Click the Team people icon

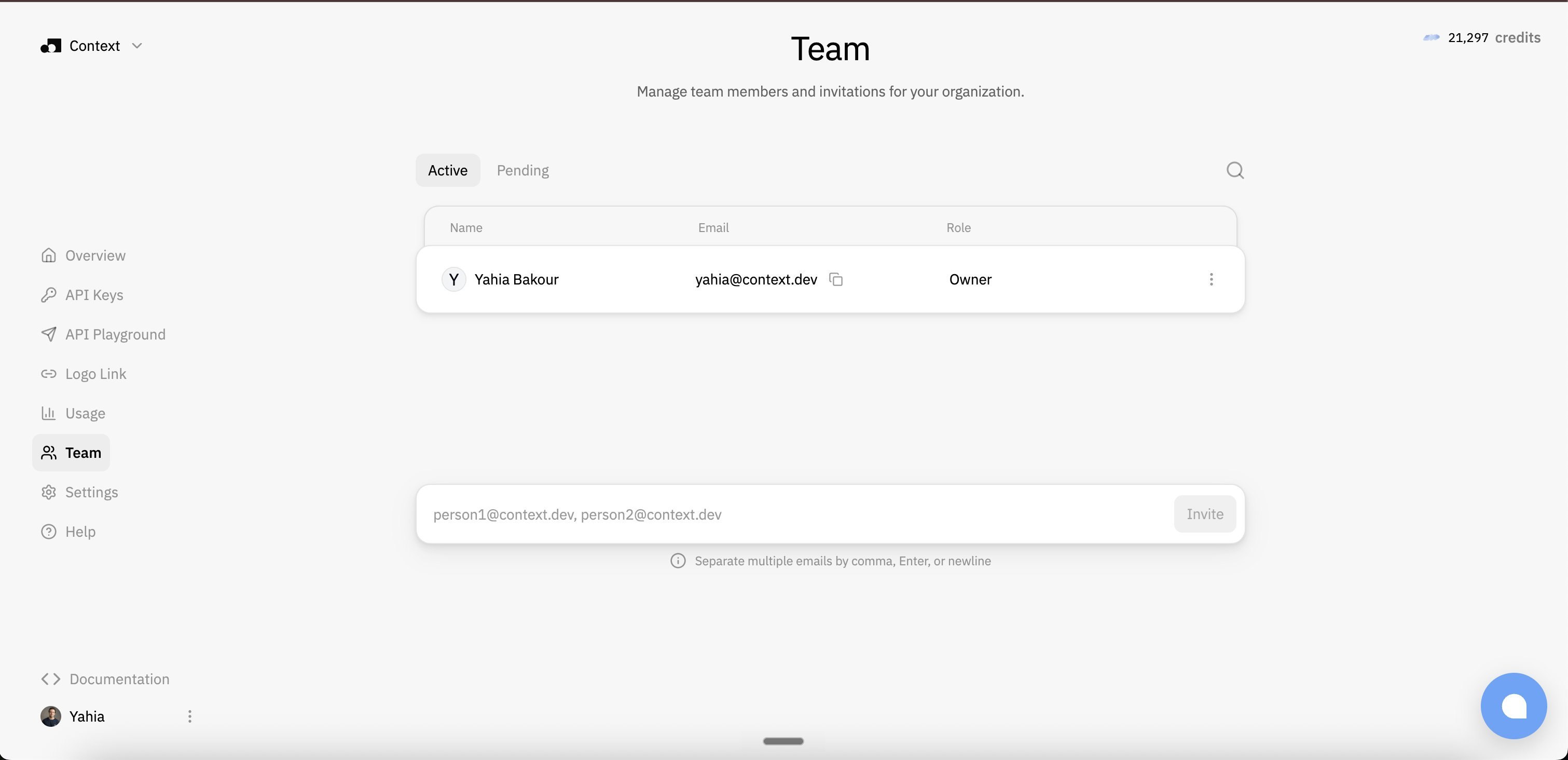pos(49,453)
